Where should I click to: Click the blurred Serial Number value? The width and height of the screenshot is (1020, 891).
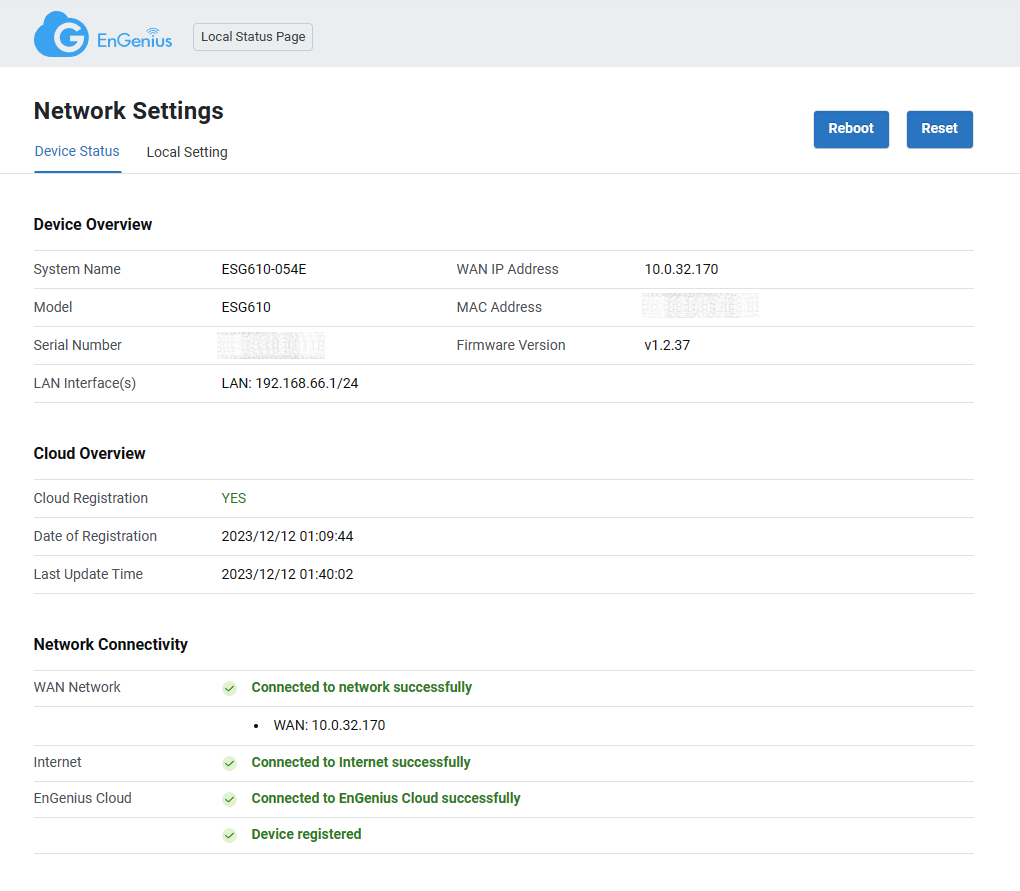pos(271,345)
